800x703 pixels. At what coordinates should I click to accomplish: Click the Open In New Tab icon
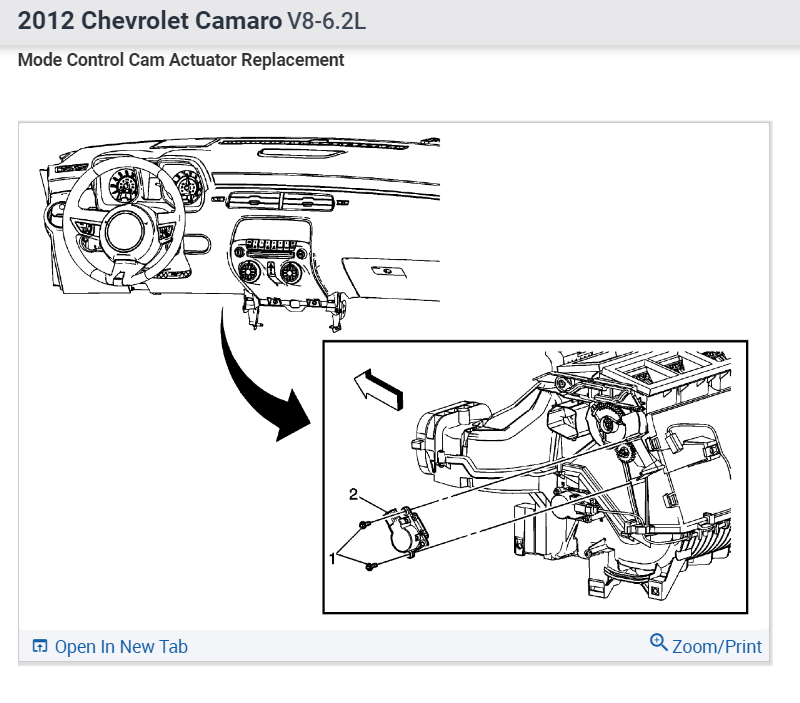tap(40, 646)
